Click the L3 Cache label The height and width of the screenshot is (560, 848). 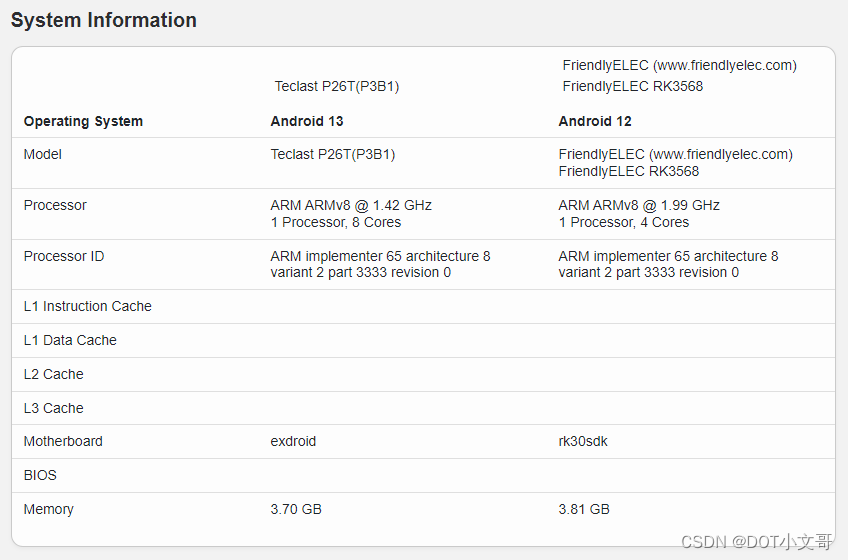point(54,409)
